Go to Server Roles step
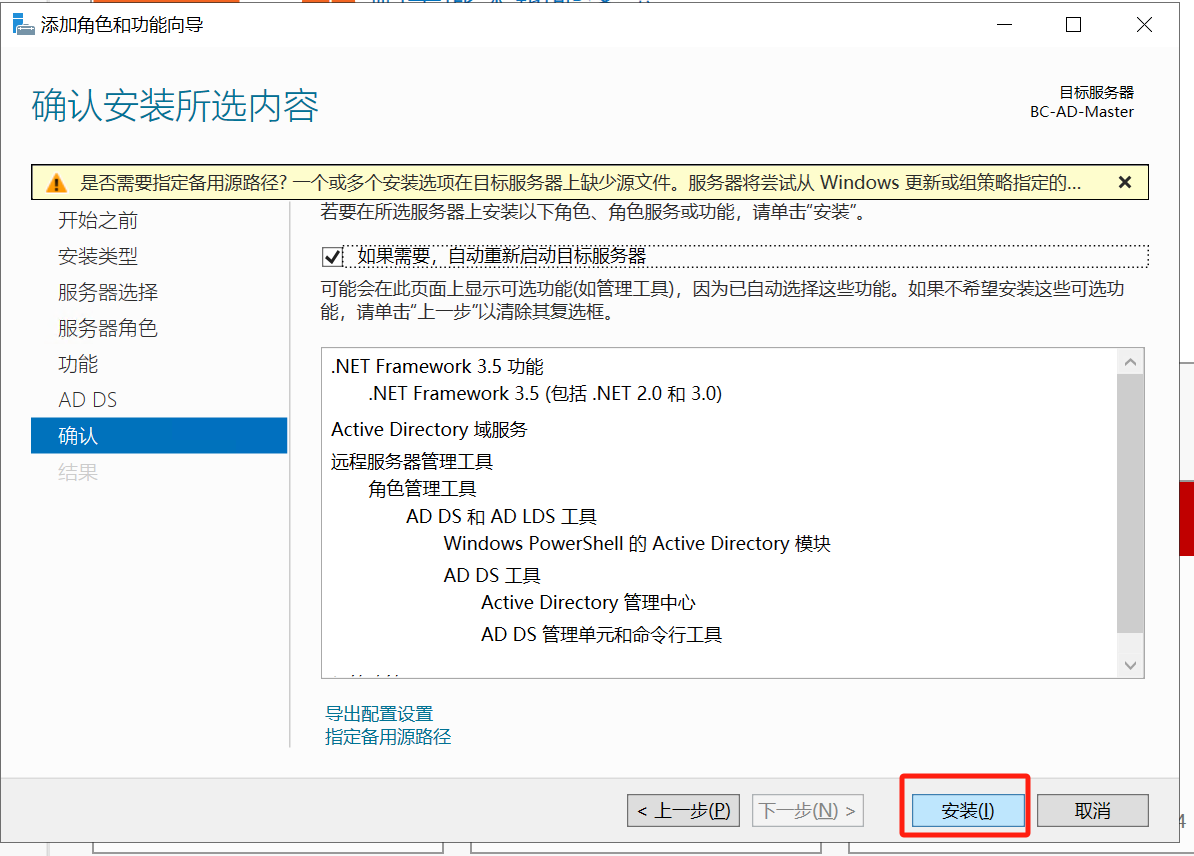 click(108, 329)
